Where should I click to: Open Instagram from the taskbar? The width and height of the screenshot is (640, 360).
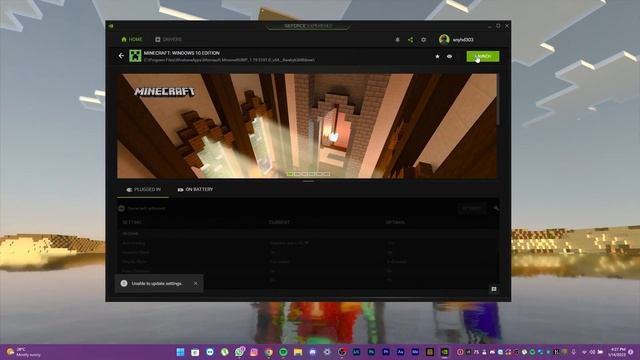click(254, 352)
